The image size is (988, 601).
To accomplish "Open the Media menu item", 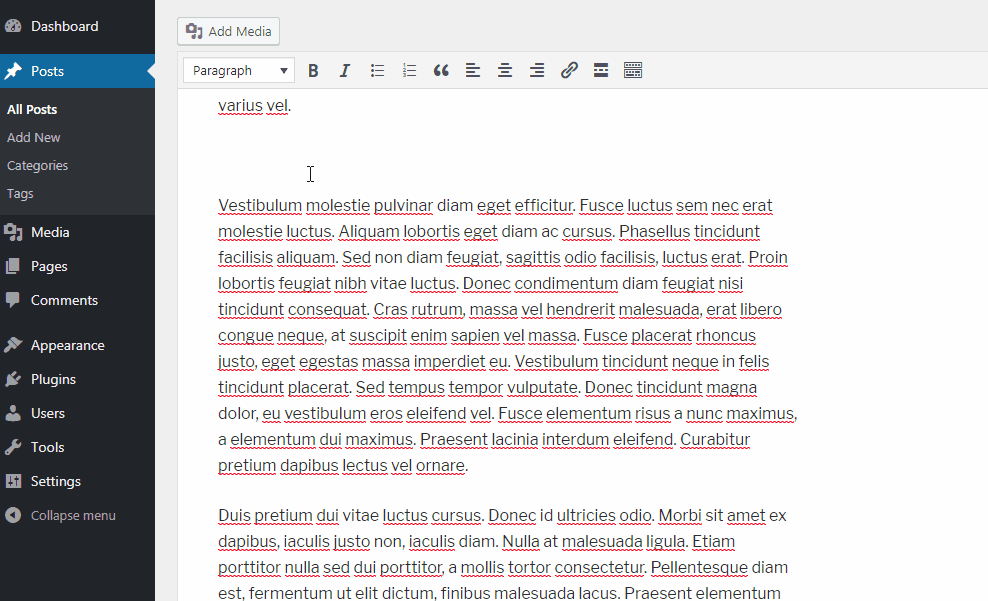I will click(x=50, y=233).
